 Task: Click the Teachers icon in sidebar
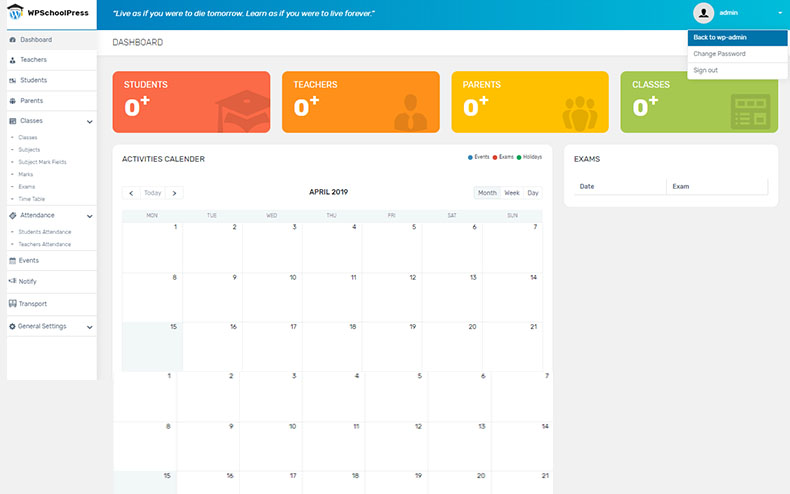pyautogui.click(x=12, y=60)
